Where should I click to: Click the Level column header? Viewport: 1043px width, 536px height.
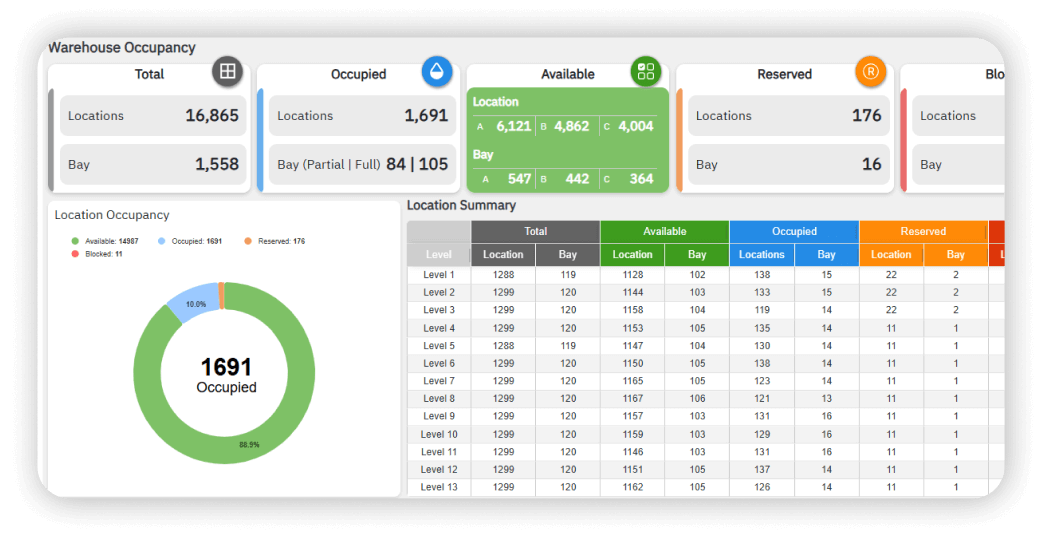tap(438, 255)
